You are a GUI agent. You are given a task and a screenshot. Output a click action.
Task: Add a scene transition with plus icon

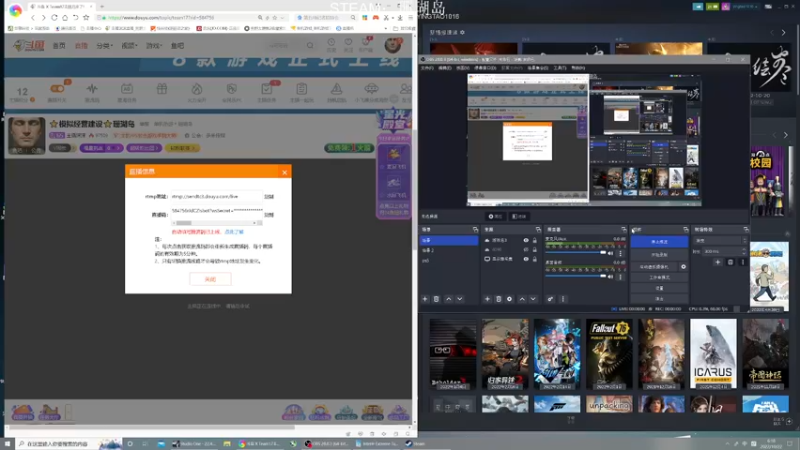[x=718, y=262]
